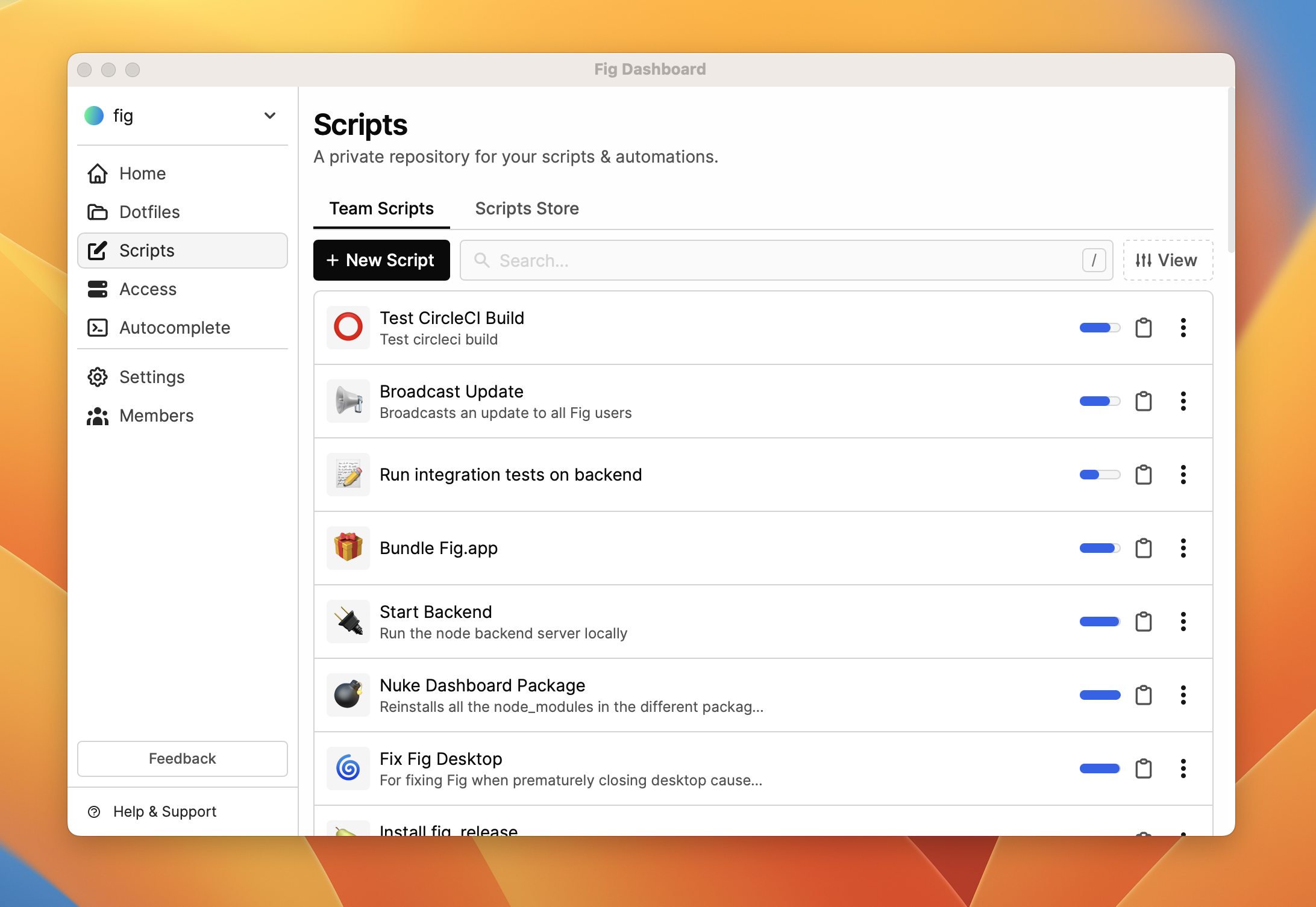Screen dimensions: 1316x907
Task: Open the Nuke Dashboard Package script
Action: point(763,695)
